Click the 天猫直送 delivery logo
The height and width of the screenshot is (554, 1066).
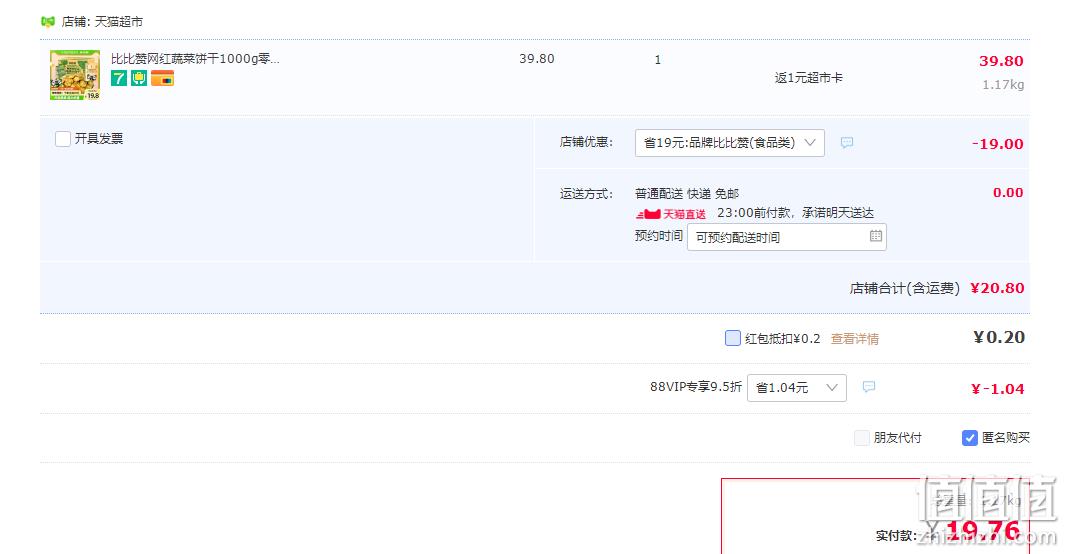click(x=671, y=214)
